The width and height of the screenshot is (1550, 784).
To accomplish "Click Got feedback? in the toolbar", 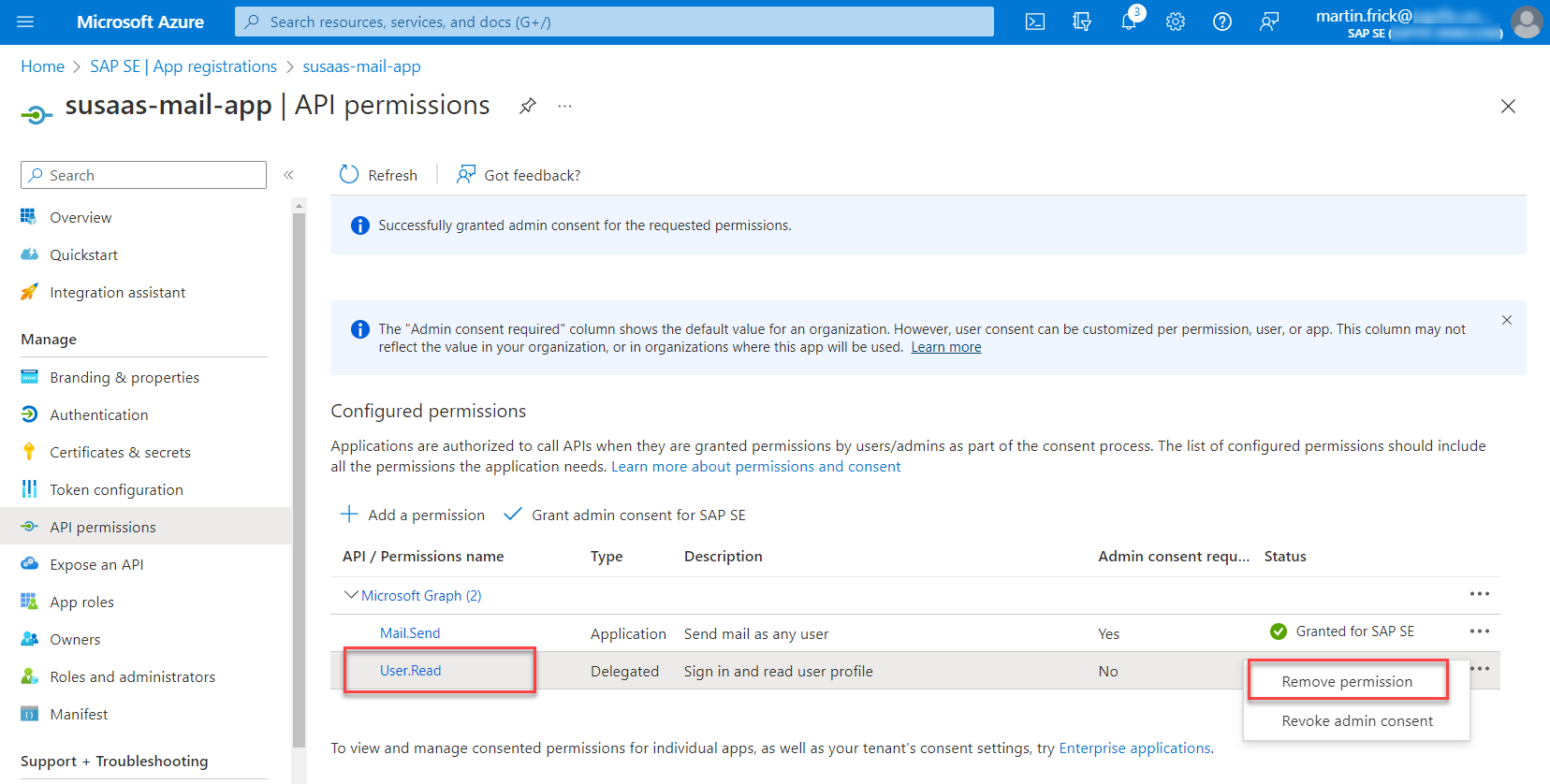I will point(519,175).
